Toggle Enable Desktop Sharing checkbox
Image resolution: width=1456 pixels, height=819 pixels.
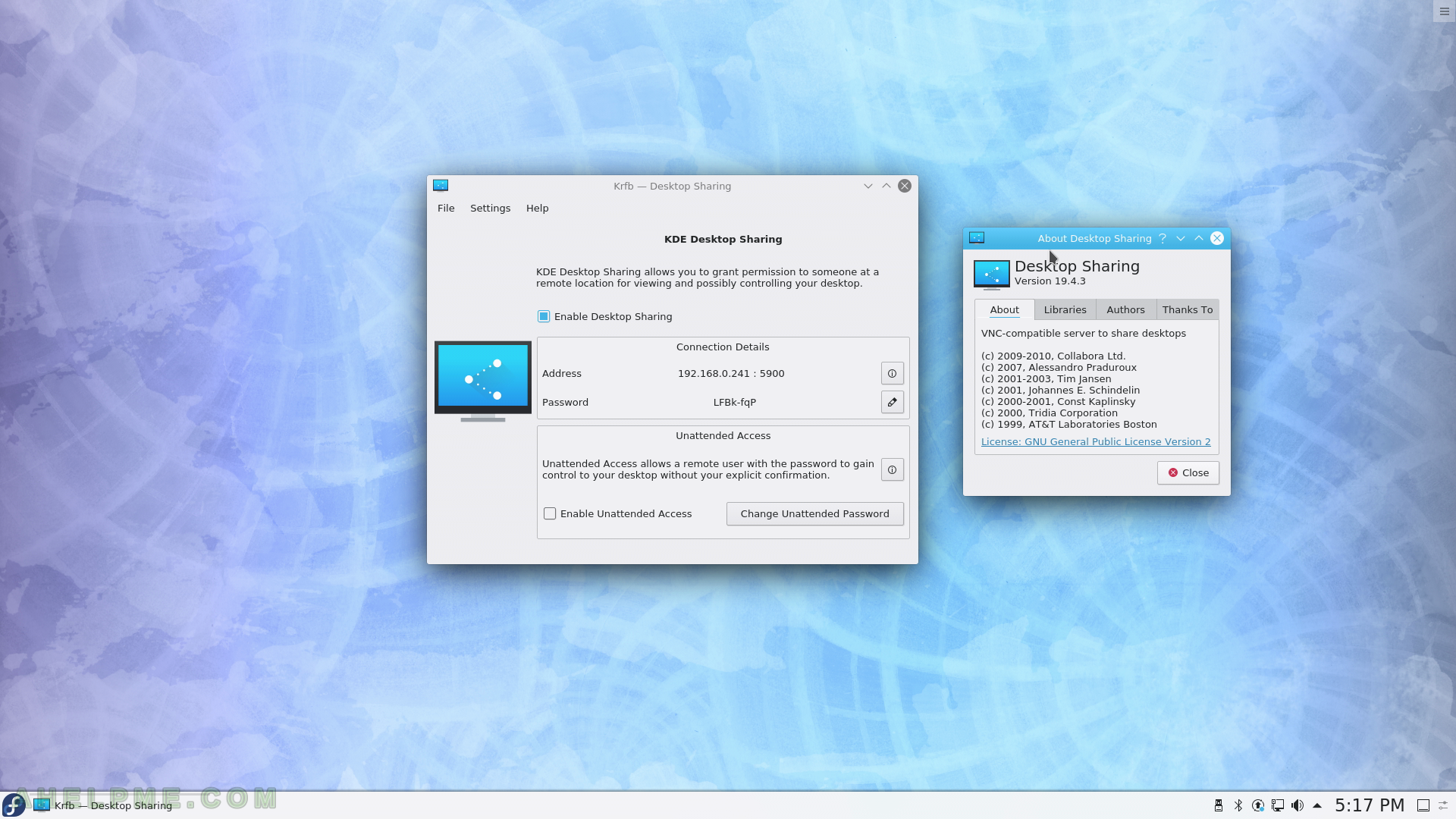point(544,316)
